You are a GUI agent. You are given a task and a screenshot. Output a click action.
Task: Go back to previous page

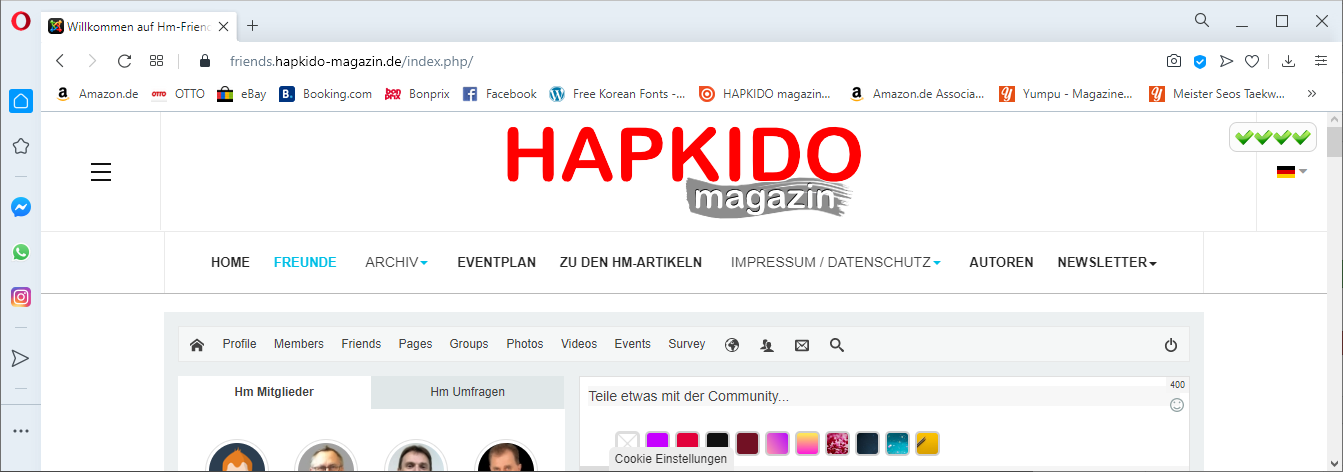(x=60, y=61)
